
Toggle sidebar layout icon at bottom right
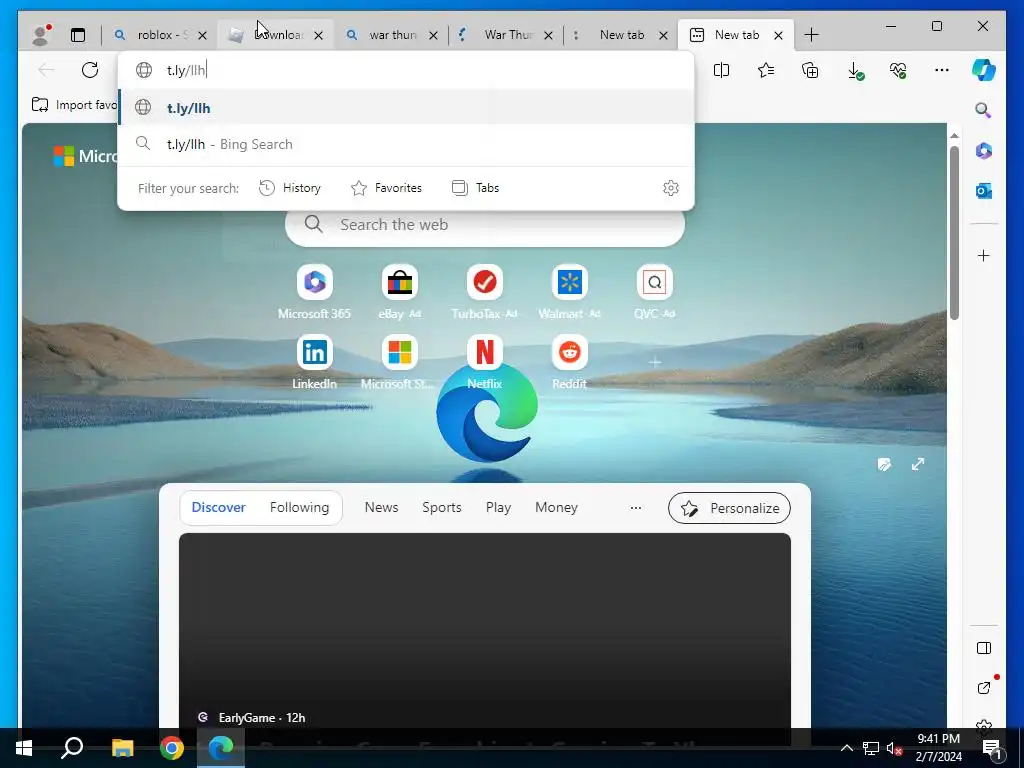[x=984, y=648]
